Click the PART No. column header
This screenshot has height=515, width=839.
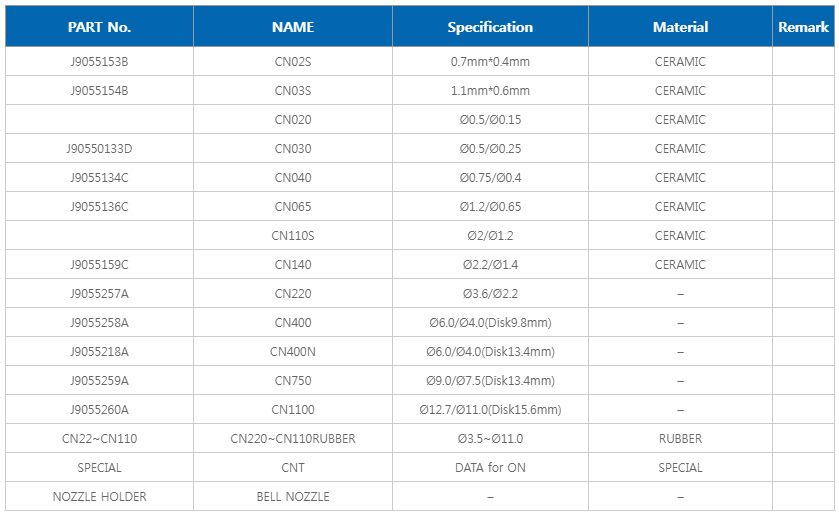(x=99, y=27)
